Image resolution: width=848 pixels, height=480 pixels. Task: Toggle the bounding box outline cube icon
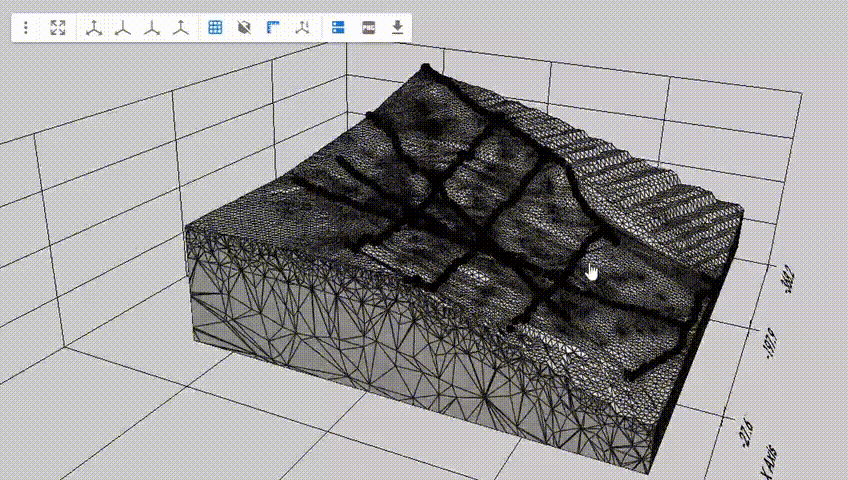pyautogui.click(x=244, y=28)
